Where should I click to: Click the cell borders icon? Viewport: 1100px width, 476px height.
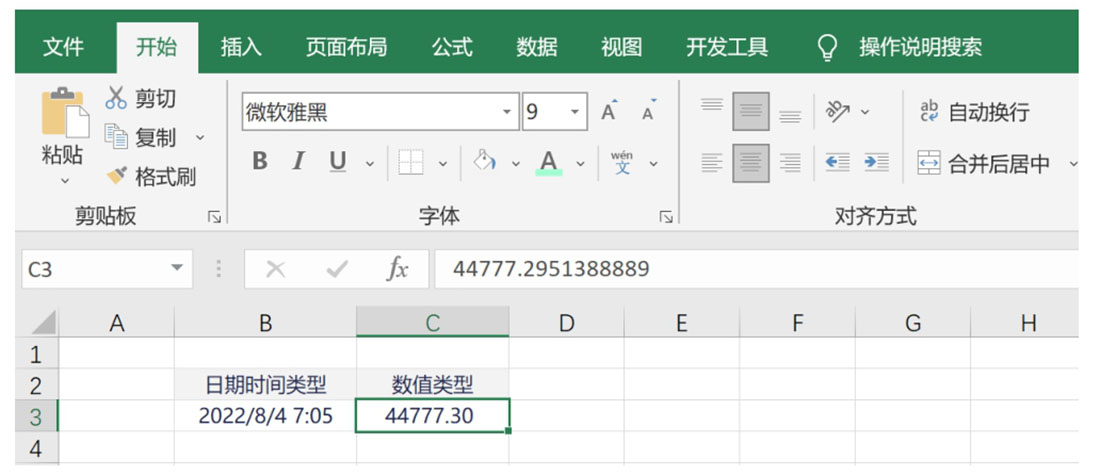[x=411, y=162]
